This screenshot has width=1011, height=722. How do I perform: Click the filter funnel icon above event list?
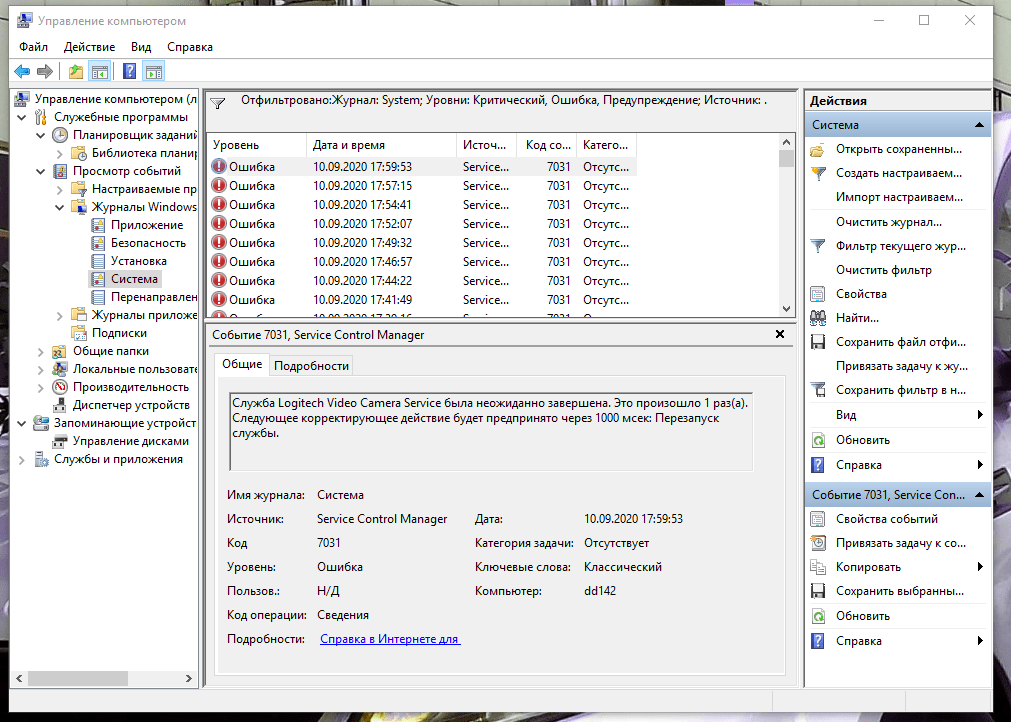click(219, 102)
